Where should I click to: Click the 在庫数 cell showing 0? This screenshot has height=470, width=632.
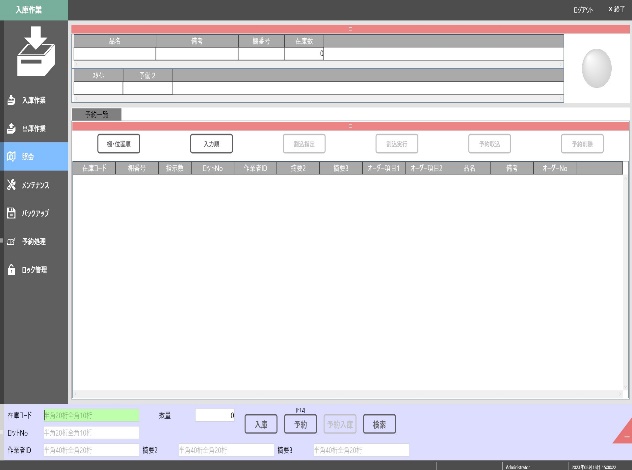pyautogui.click(x=304, y=54)
